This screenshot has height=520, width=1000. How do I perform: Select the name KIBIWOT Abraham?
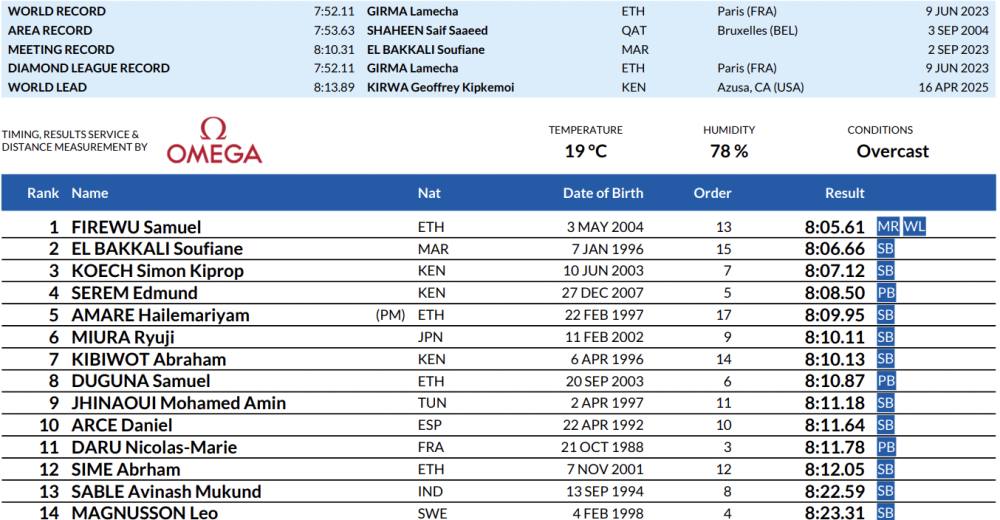[x=149, y=359]
